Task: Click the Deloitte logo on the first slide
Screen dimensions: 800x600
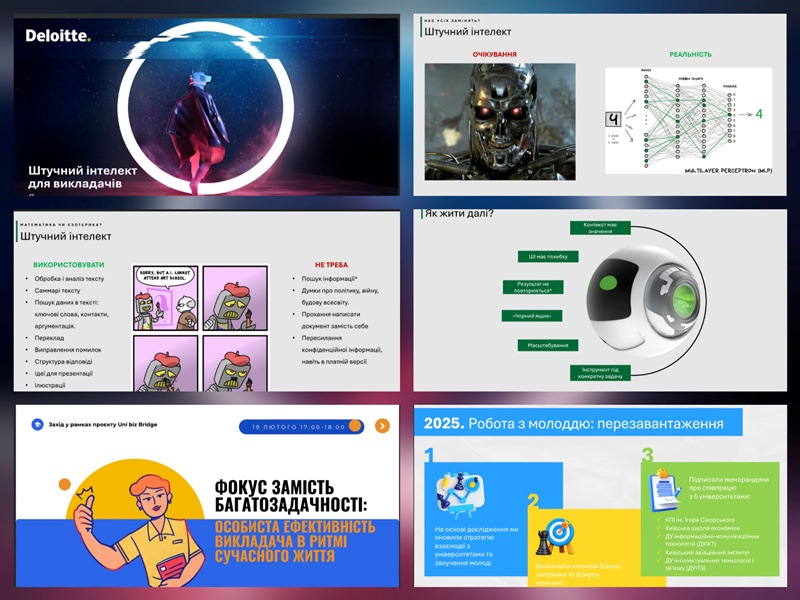Action: [x=58, y=35]
